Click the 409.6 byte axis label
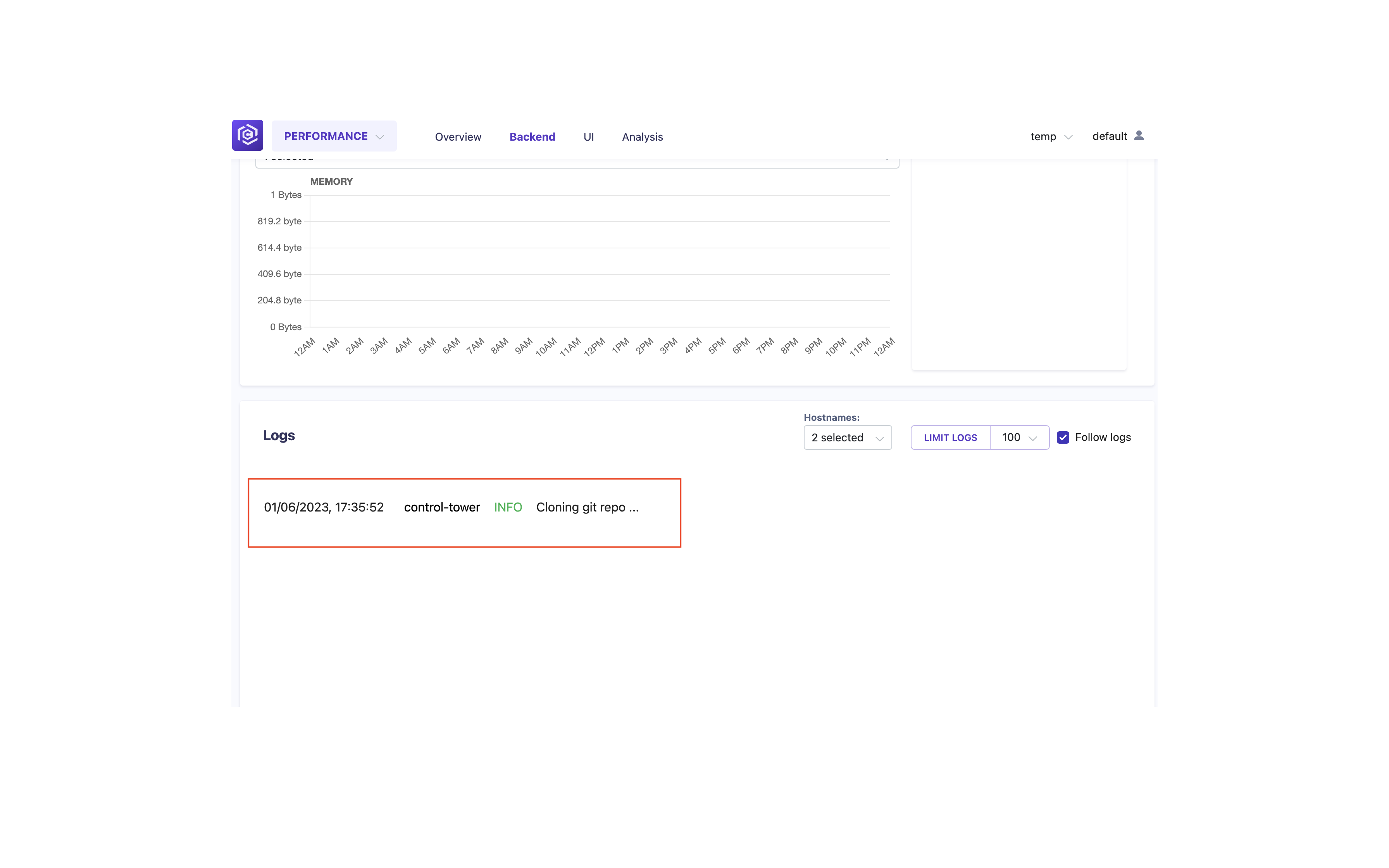 [x=279, y=274]
